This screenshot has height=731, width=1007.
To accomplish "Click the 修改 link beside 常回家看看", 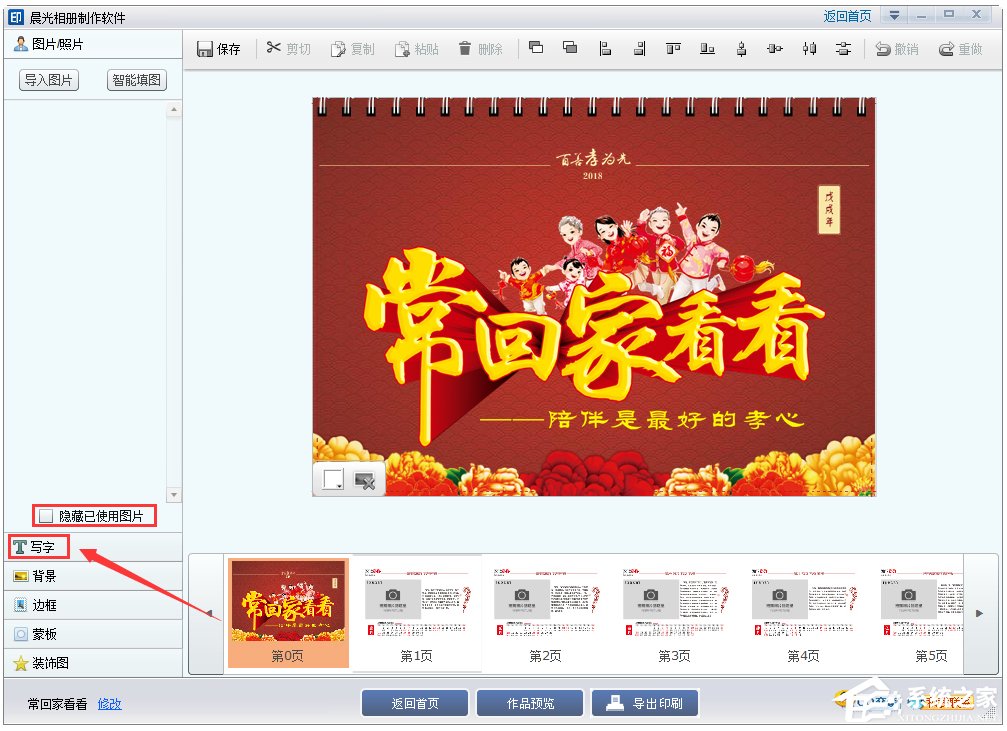I will pos(109,704).
